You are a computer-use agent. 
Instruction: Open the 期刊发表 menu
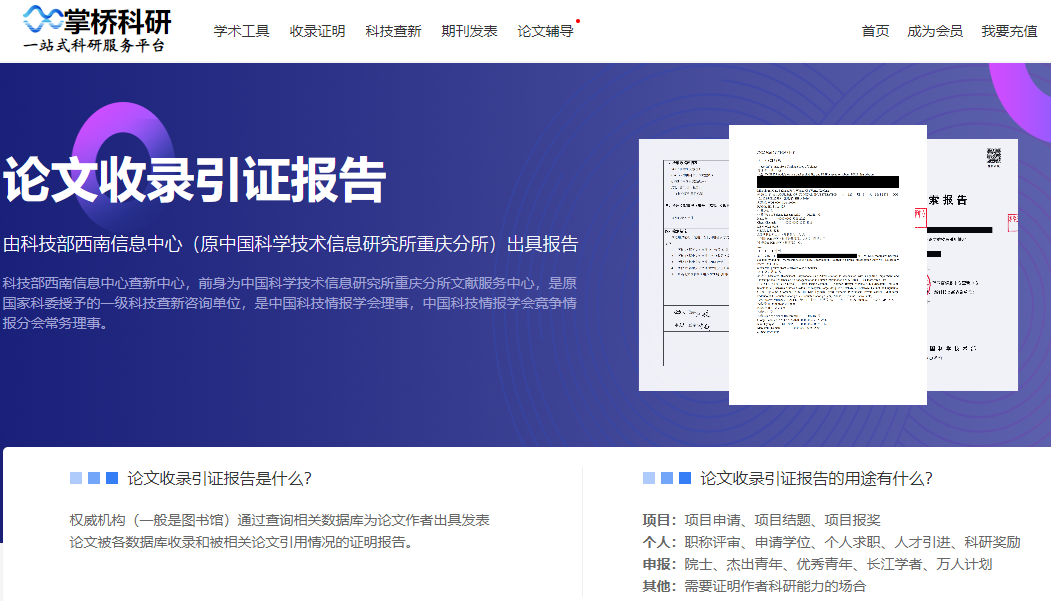pyautogui.click(x=469, y=31)
